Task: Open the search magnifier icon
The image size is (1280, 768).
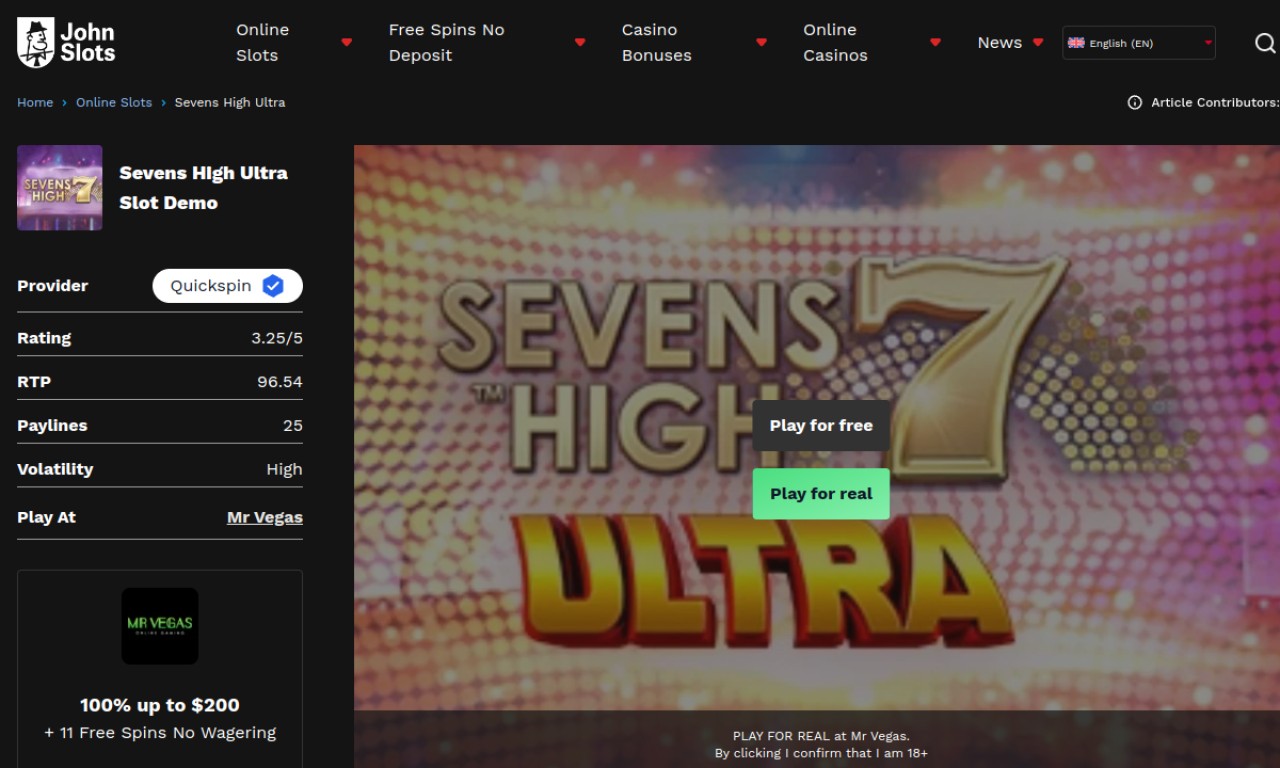Action: pyautogui.click(x=1265, y=43)
